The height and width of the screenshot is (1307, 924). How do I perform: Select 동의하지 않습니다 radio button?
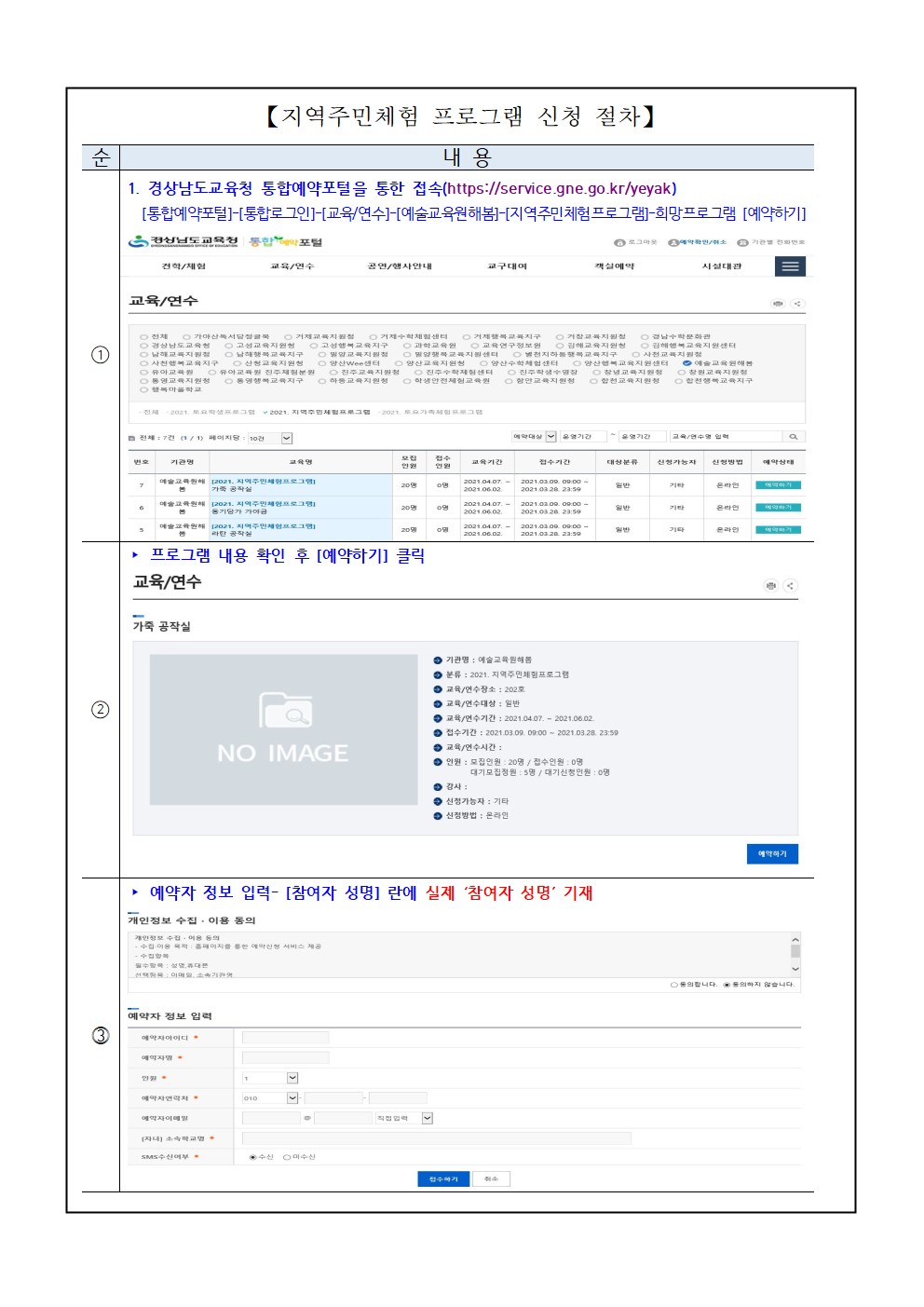coord(727,984)
